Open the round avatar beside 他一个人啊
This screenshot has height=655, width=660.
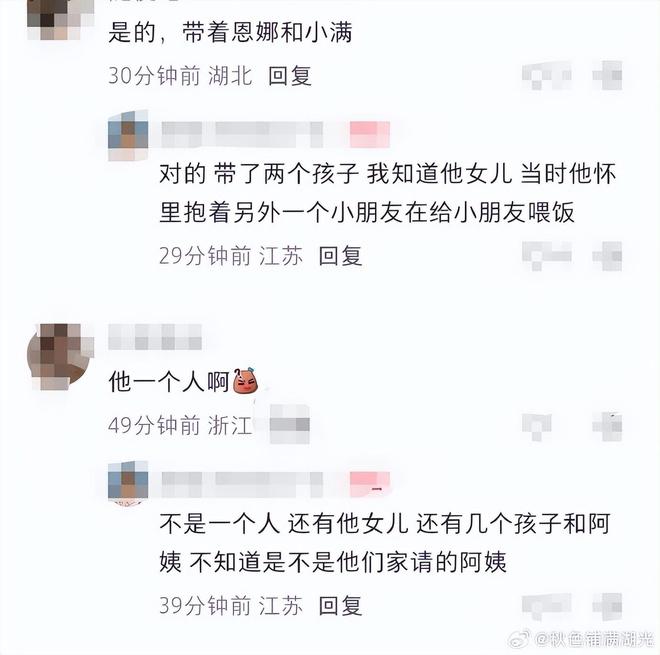click(61, 357)
